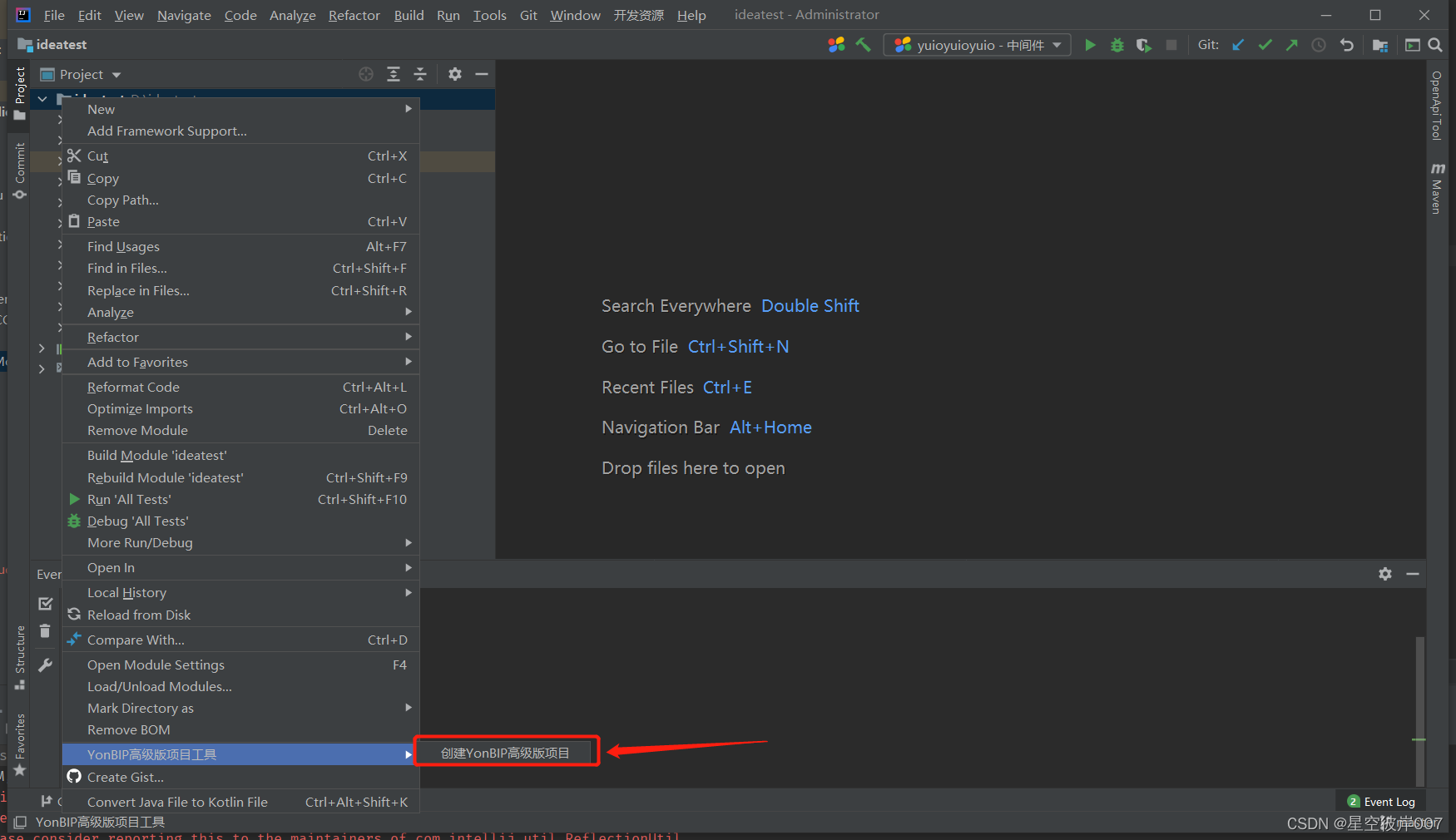Screen dimensions: 1456x840
Task: Start debugging with the bug icon
Action: click(x=1117, y=45)
